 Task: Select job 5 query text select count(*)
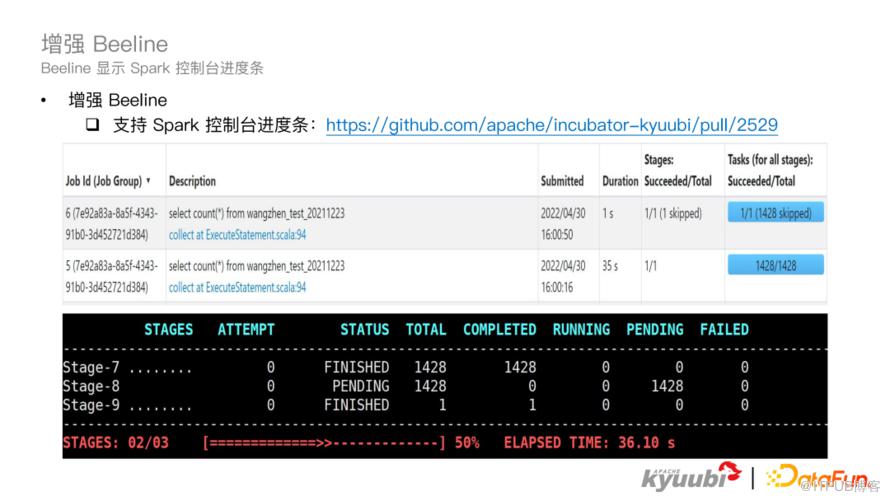point(257,266)
